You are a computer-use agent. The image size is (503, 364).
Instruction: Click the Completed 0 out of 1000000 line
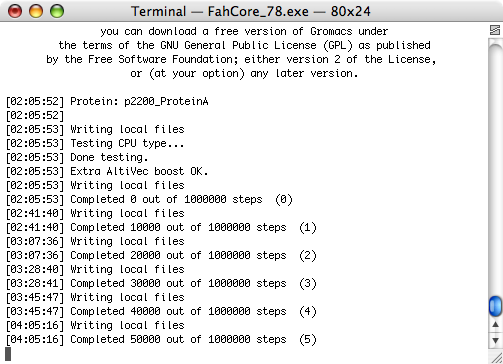(x=149, y=199)
